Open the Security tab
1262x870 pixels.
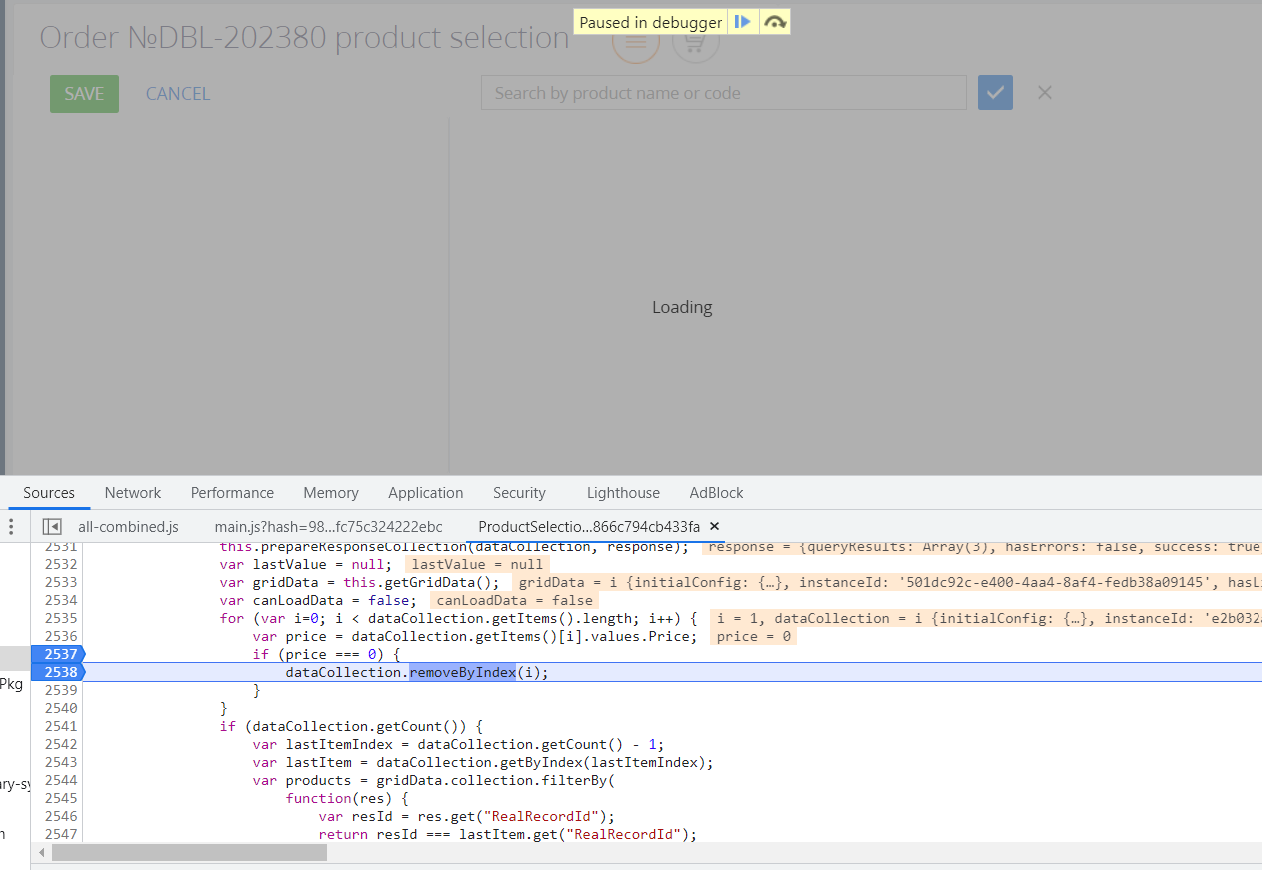coord(519,493)
